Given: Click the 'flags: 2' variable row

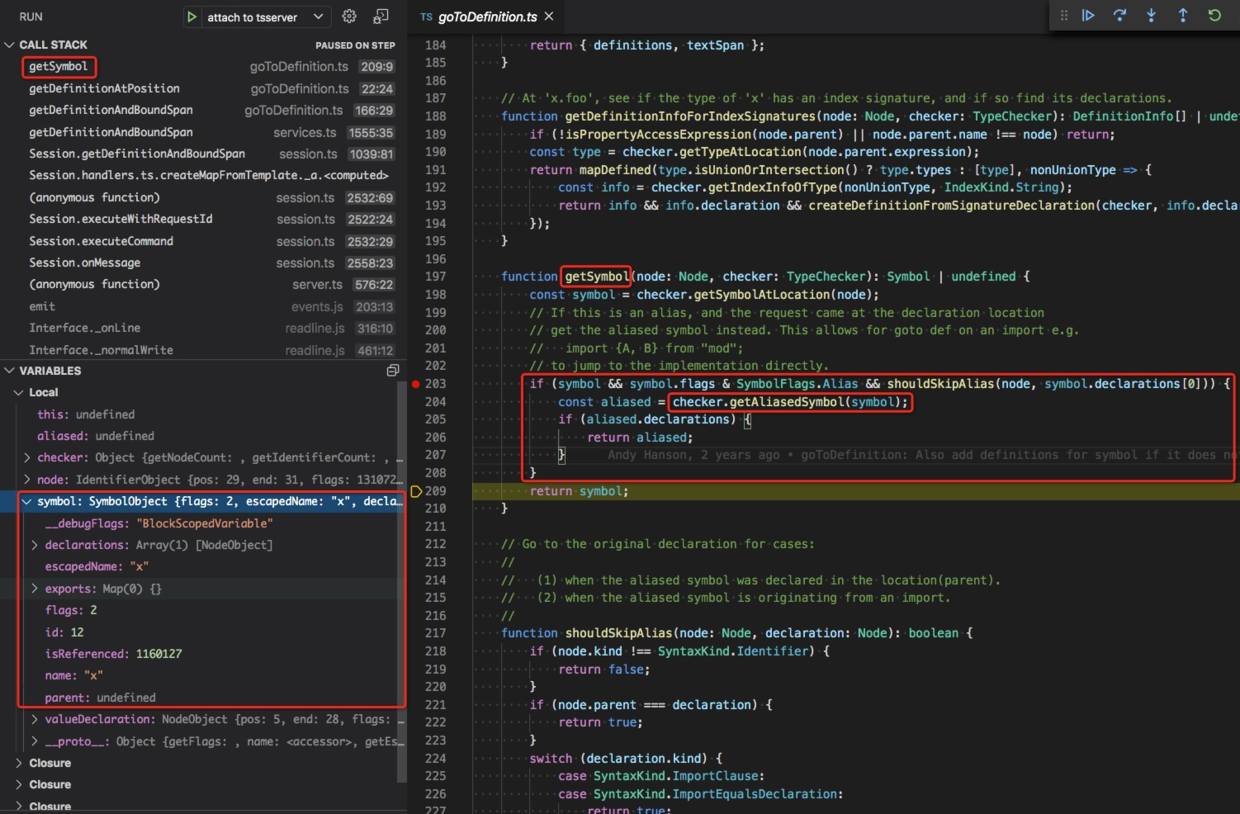Looking at the screenshot, I should click(x=205, y=611).
